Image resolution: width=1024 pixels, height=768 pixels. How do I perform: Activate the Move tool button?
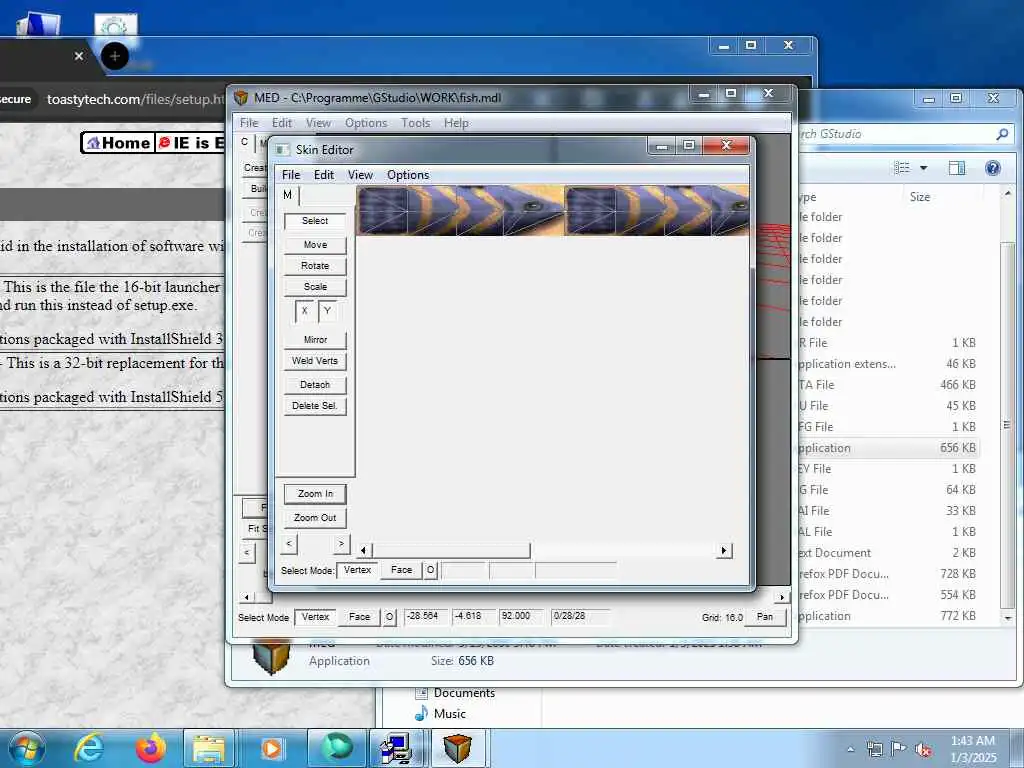(315, 244)
